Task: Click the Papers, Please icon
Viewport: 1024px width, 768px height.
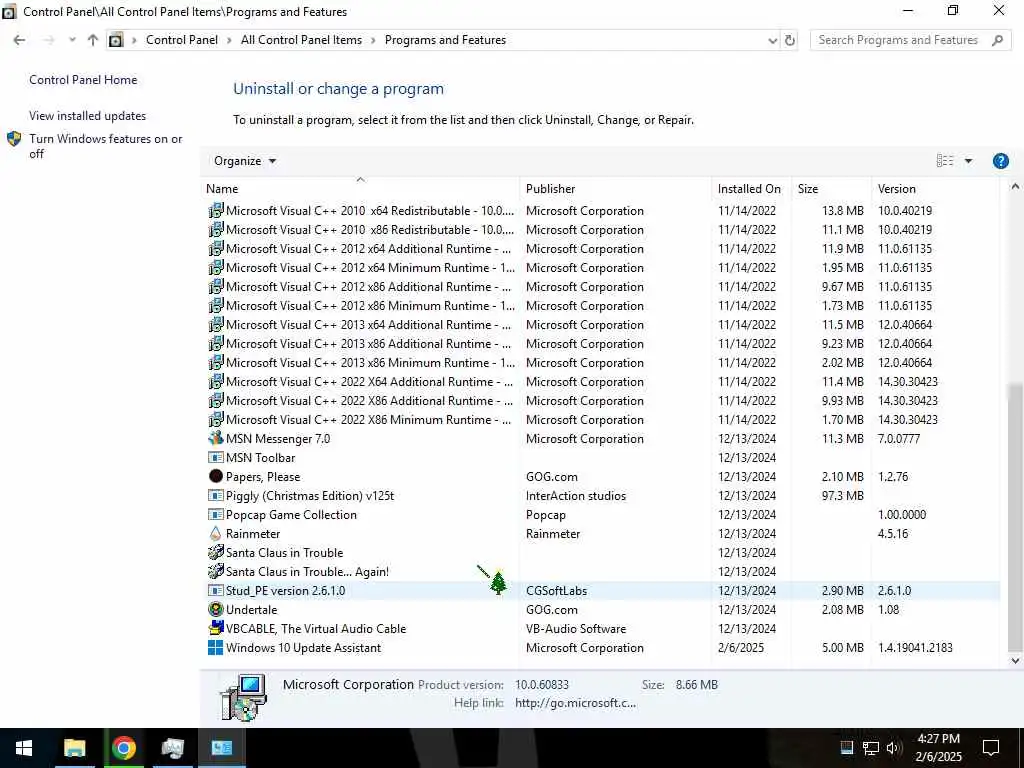Action: coord(216,476)
